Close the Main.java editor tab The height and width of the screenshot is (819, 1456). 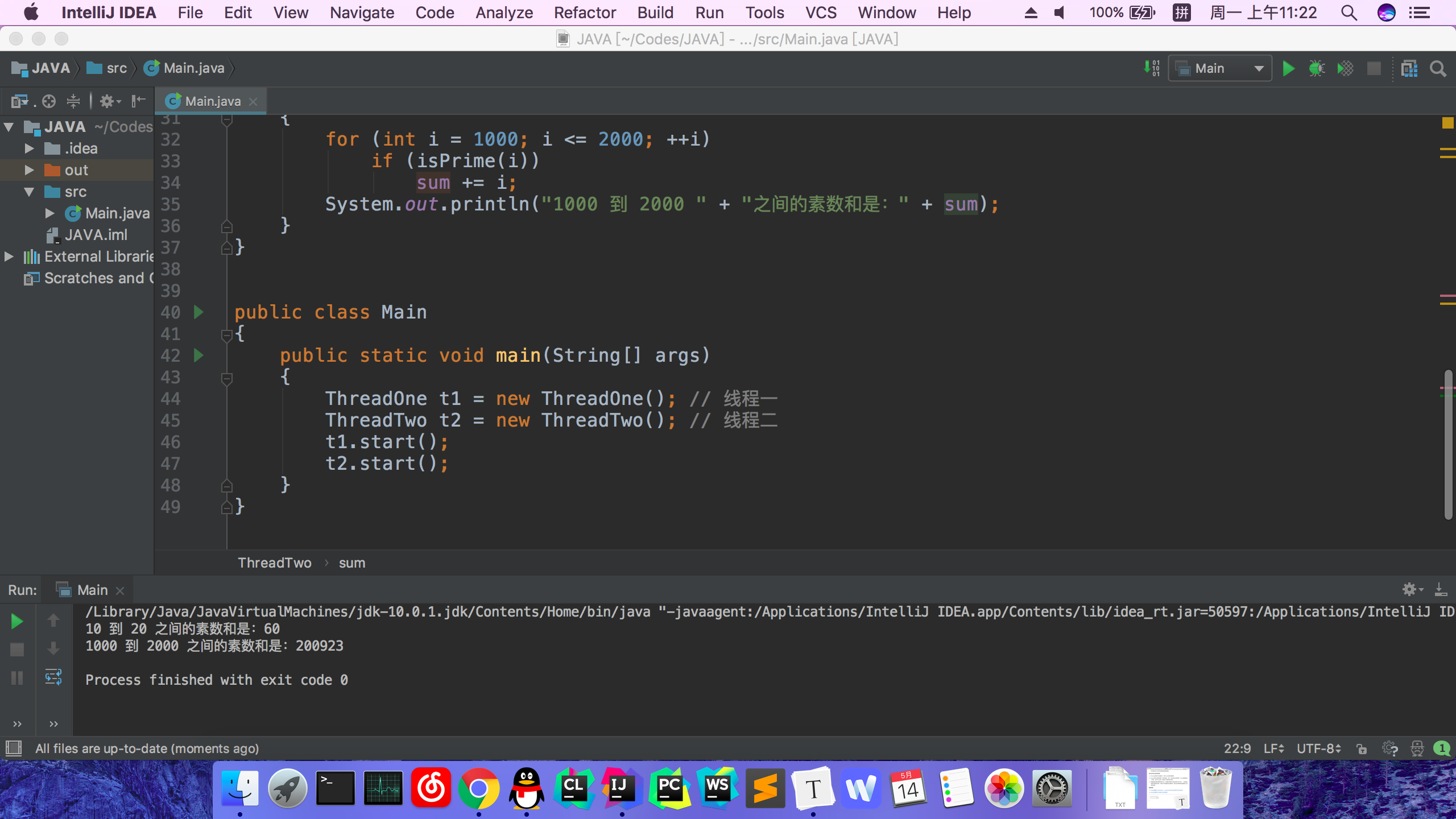click(x=253, y=102)
